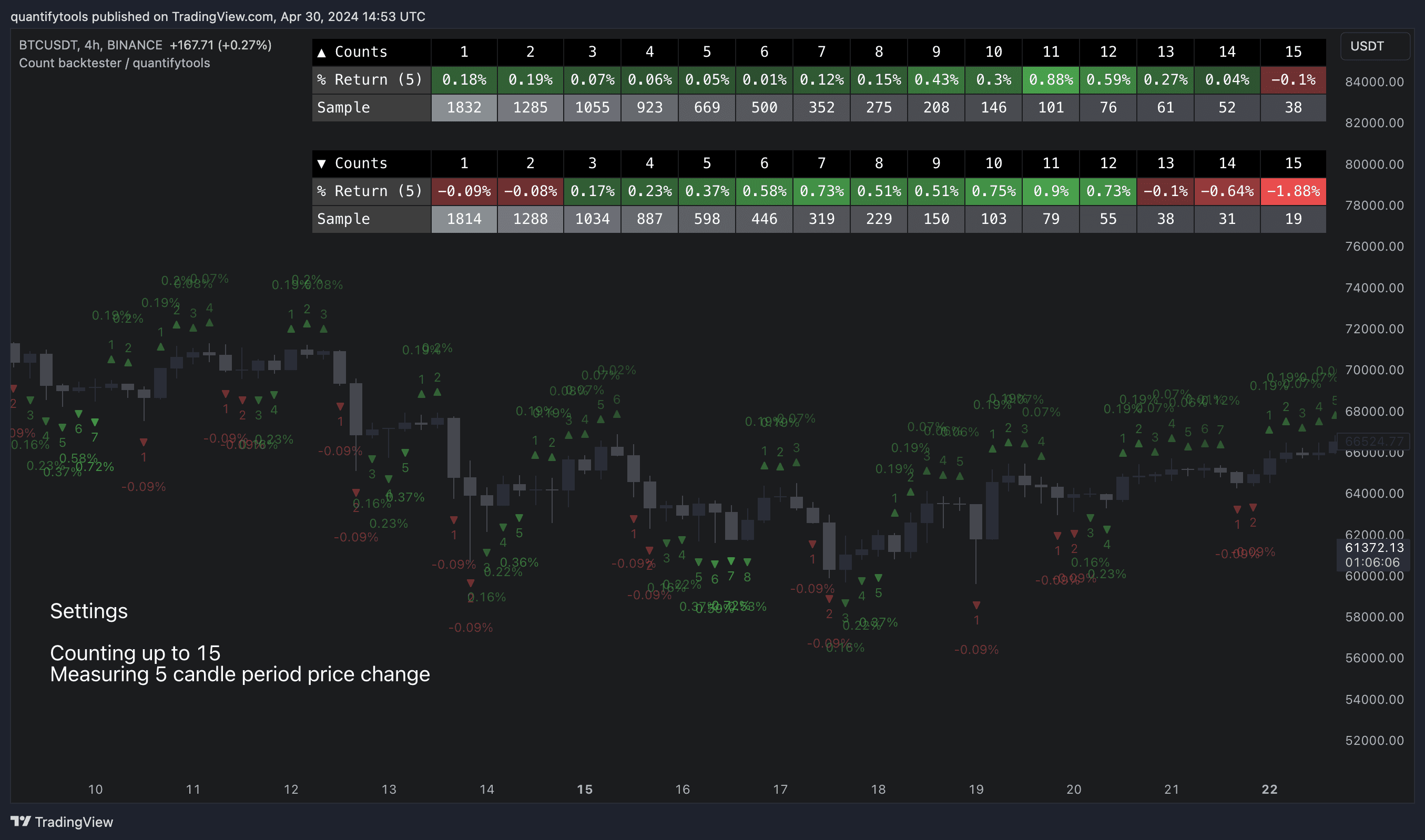Click the Settings annotation text
The height and width of the screenshot is (840, 1425).
pos(89,611)
